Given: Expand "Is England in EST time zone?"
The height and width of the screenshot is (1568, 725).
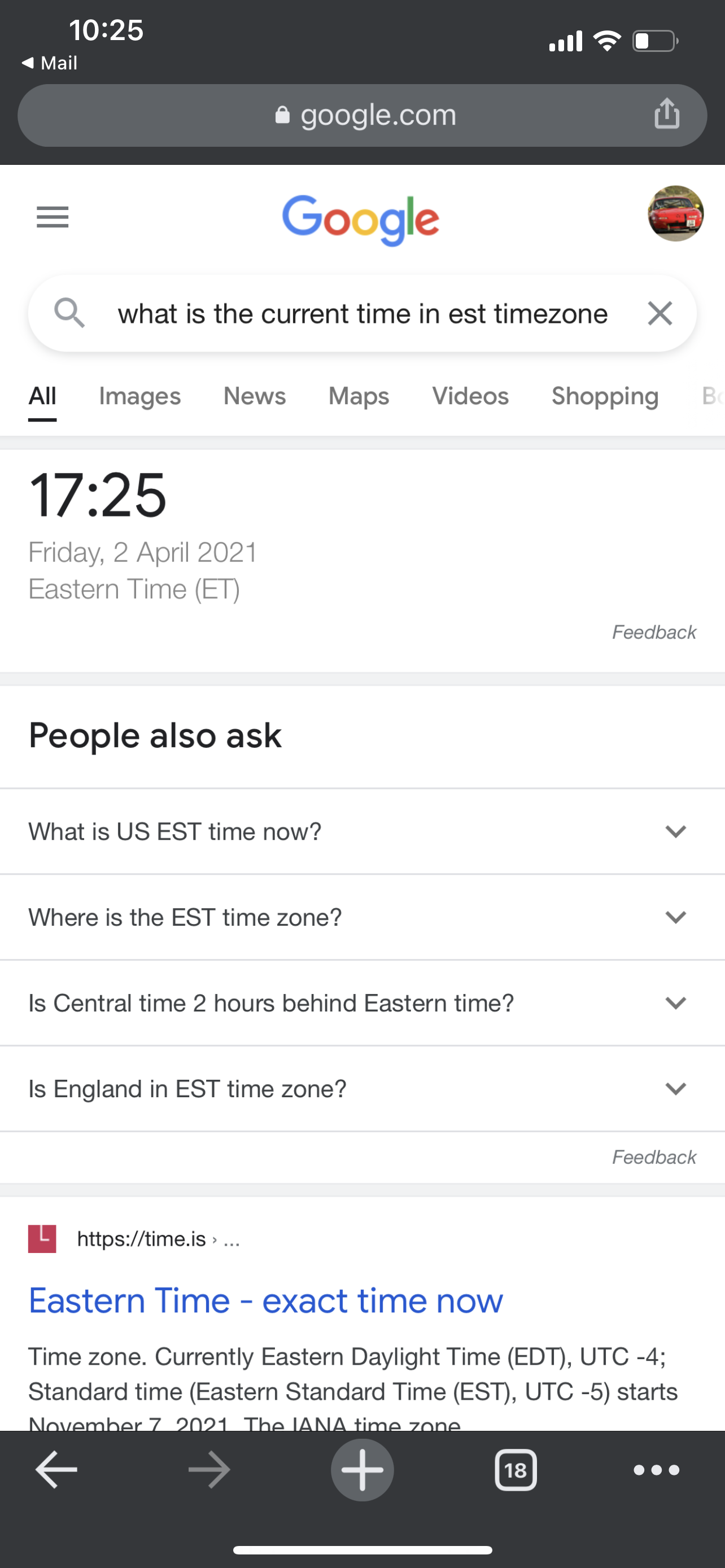Looking at the screenshot, I should (362, 1089).
